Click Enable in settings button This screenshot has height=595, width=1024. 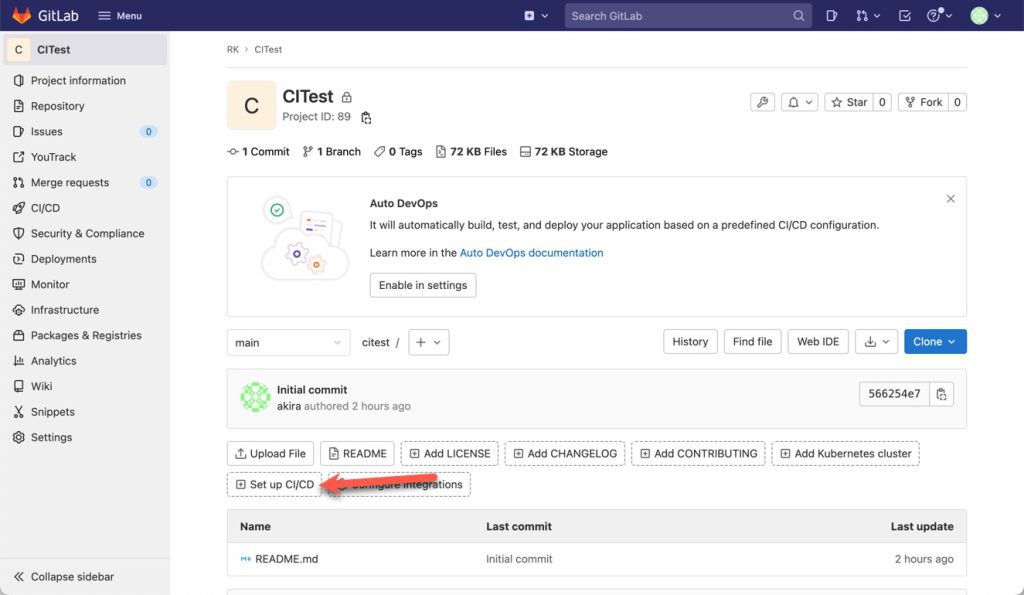423,285
